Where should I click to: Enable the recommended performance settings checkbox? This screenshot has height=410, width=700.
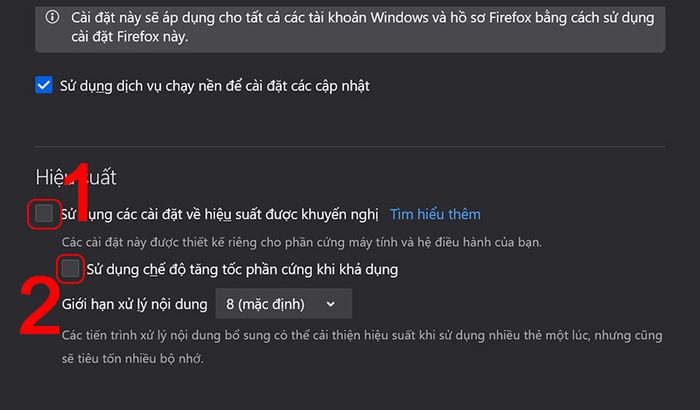pos(44,213)
